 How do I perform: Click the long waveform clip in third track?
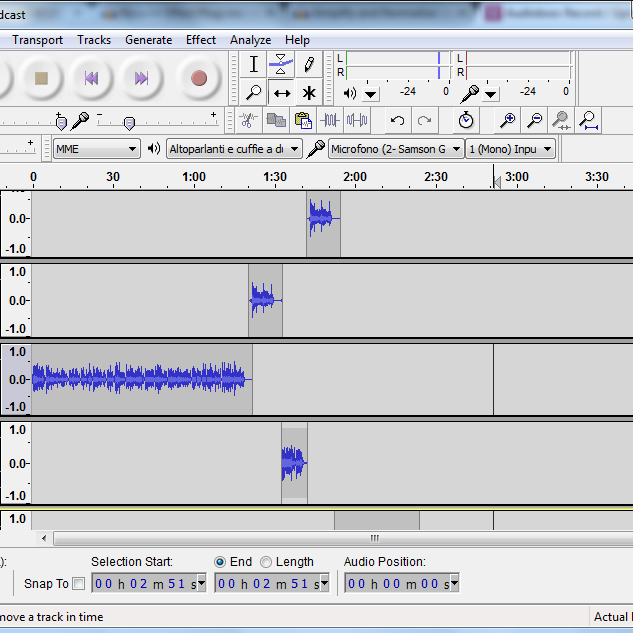tap(142, 379)
